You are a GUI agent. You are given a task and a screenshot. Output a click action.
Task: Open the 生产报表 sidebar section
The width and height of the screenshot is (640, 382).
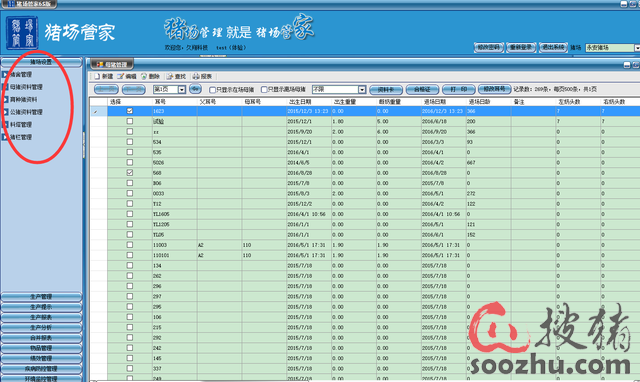(41, 317)
